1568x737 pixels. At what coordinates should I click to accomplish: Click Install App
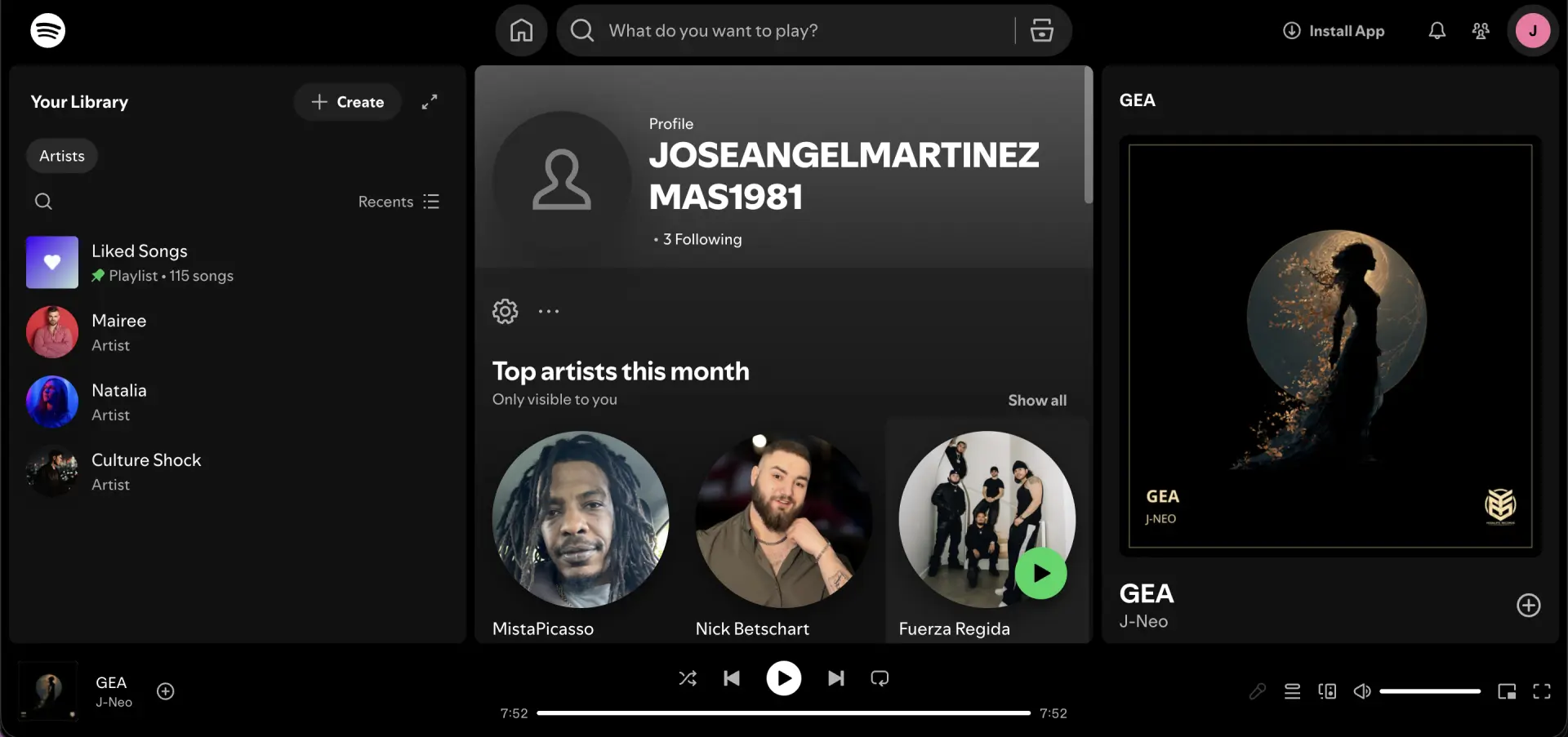click(1334, 31)
